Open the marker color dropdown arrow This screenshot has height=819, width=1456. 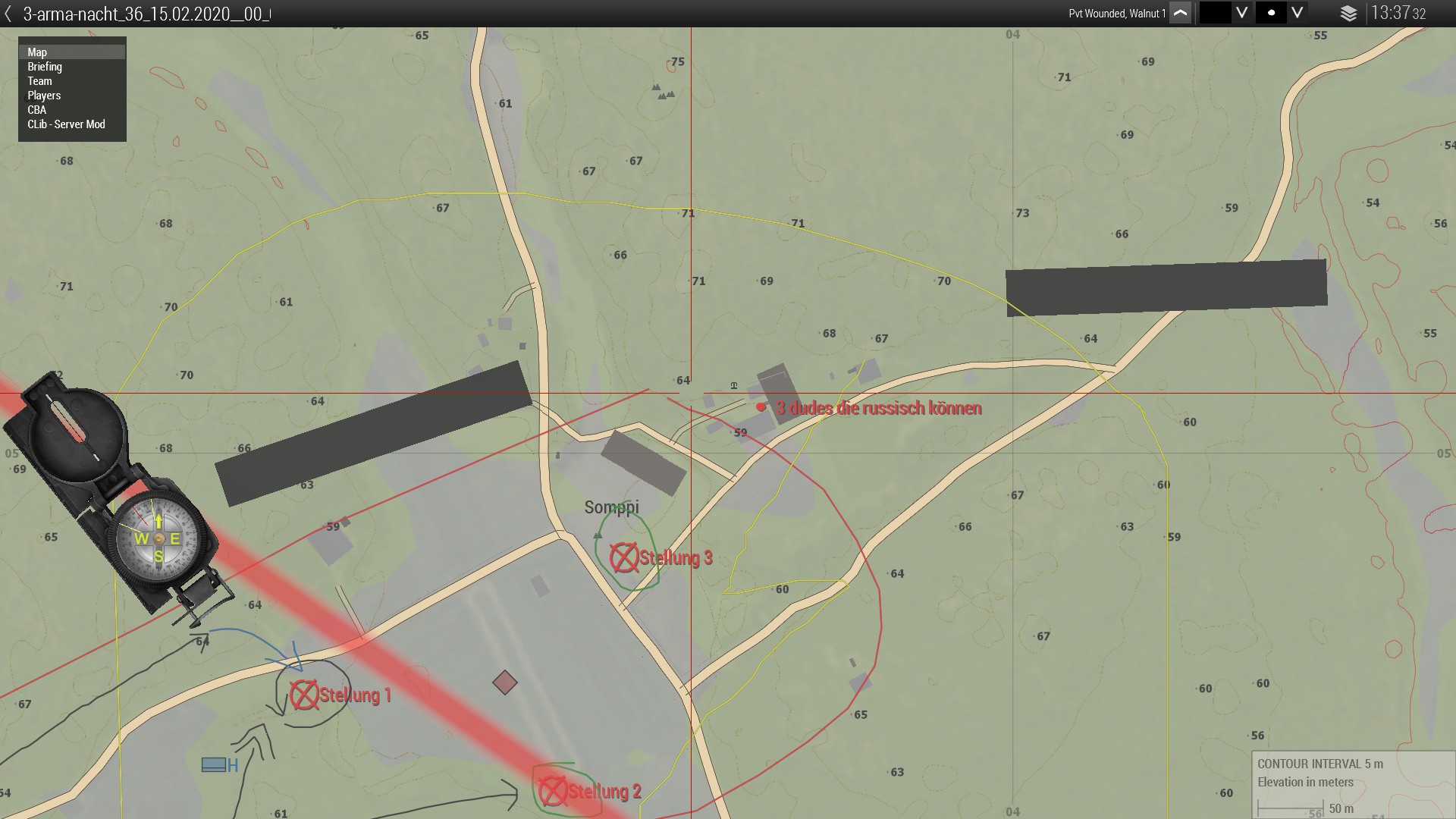click(1241, 14)
